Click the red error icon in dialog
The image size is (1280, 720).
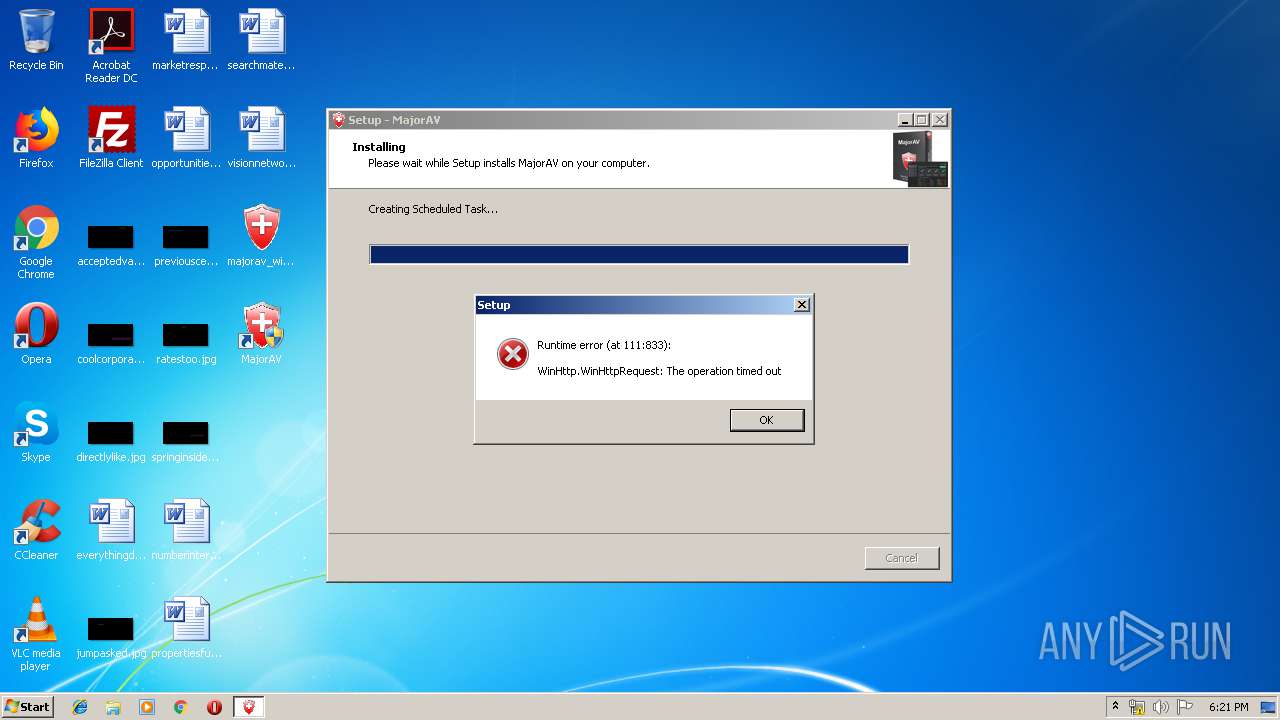tap(512, 353)
